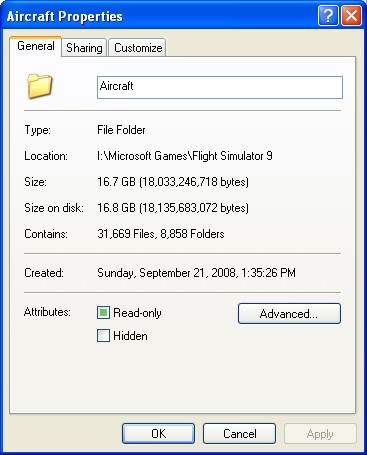The width and height of the screenshot is (367, 455).
Task: Click the Created date text
Action: [196, 273]
